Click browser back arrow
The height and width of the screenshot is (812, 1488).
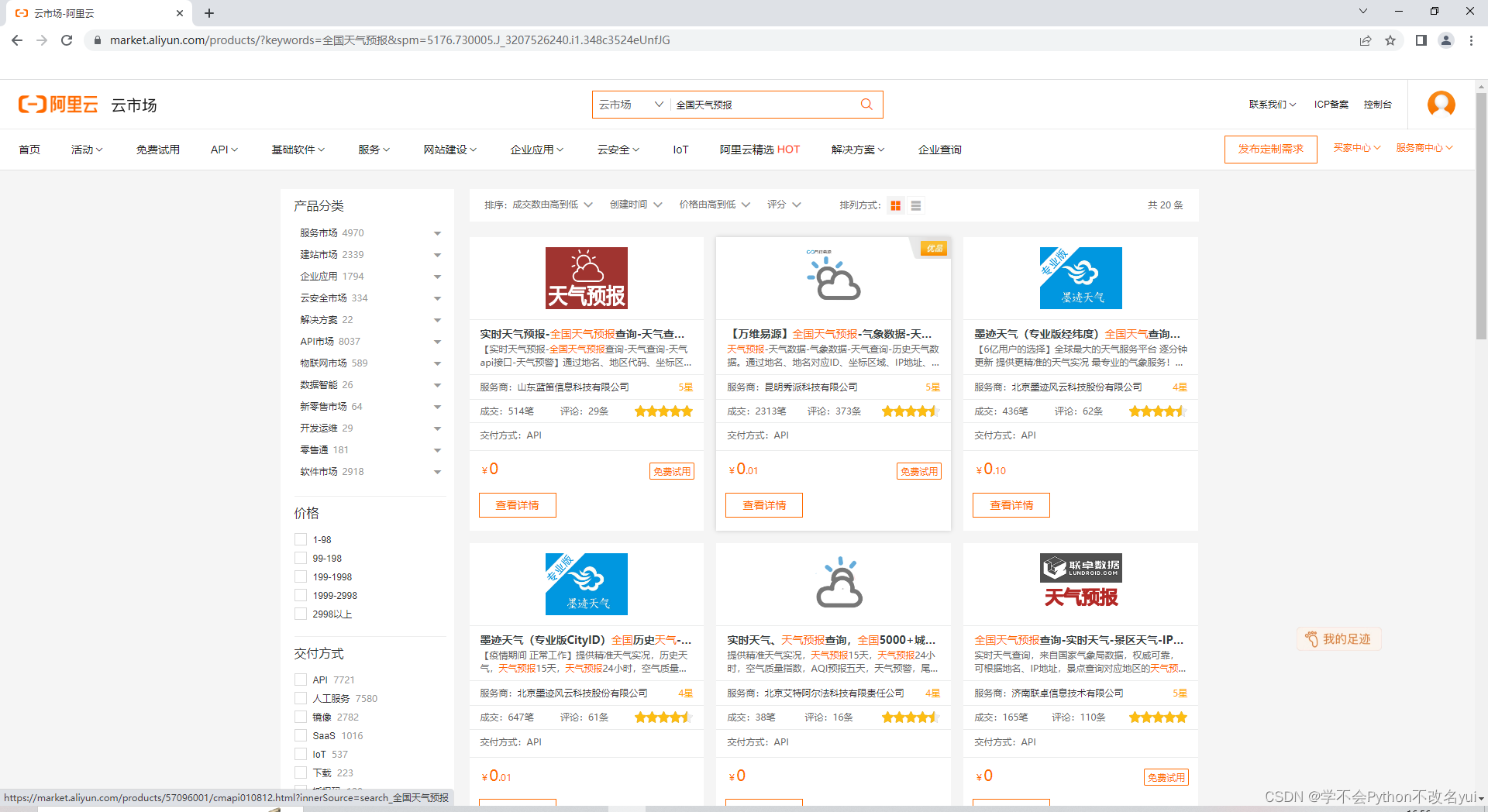[x=17, y=40]
